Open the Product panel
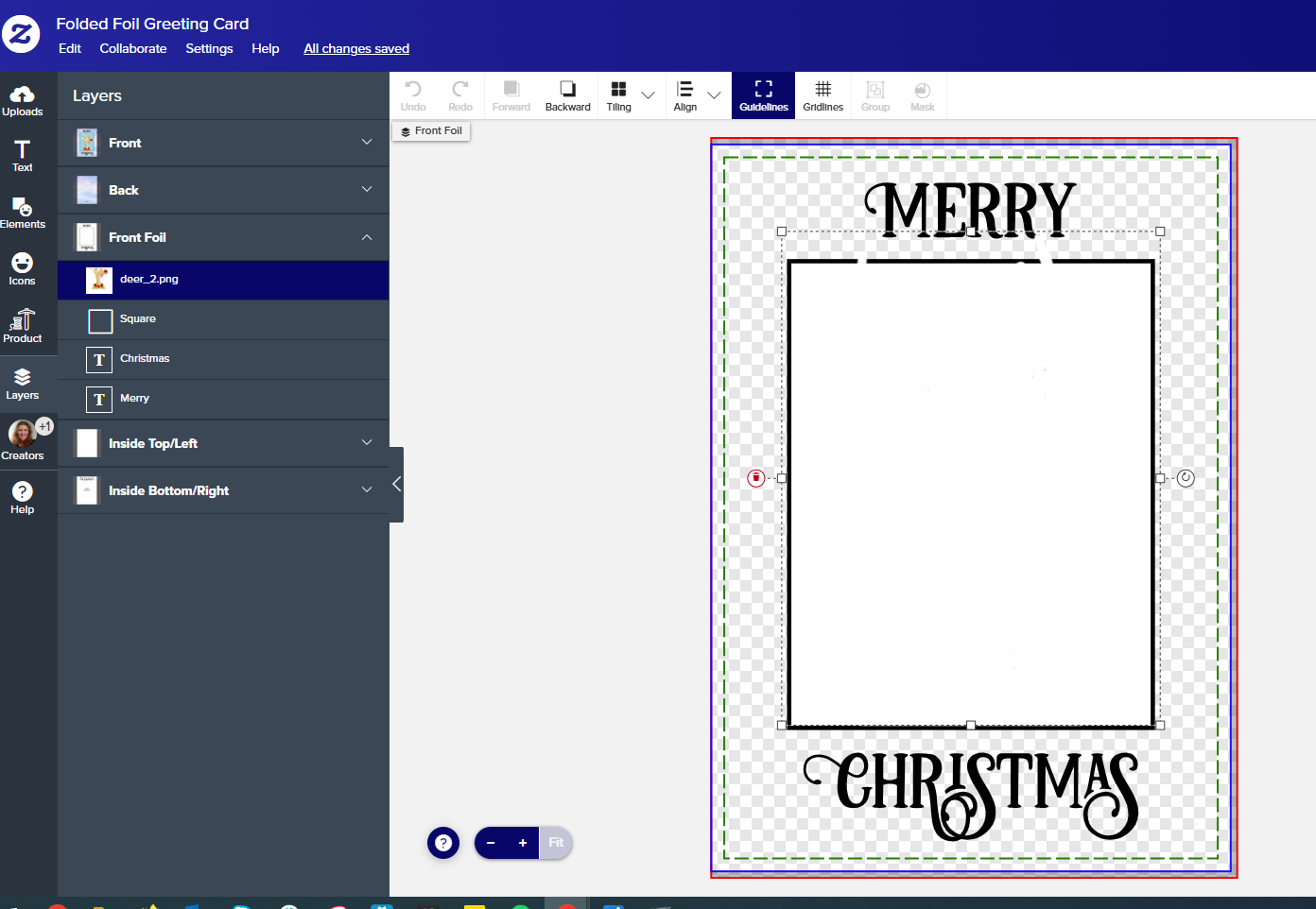The image size is (1316, 909). tap(23, 326)
